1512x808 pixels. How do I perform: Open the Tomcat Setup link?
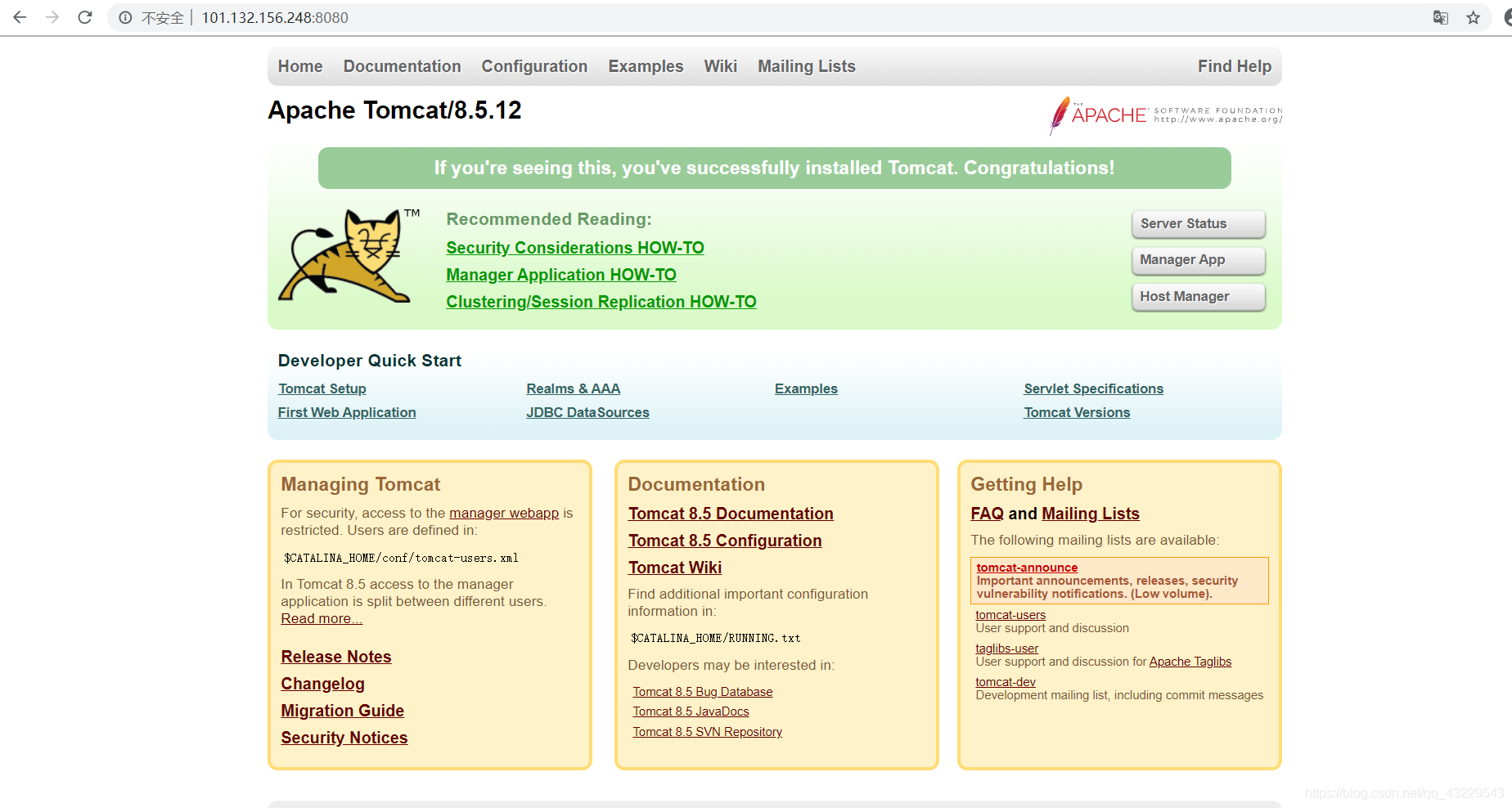tap(322, 388)
